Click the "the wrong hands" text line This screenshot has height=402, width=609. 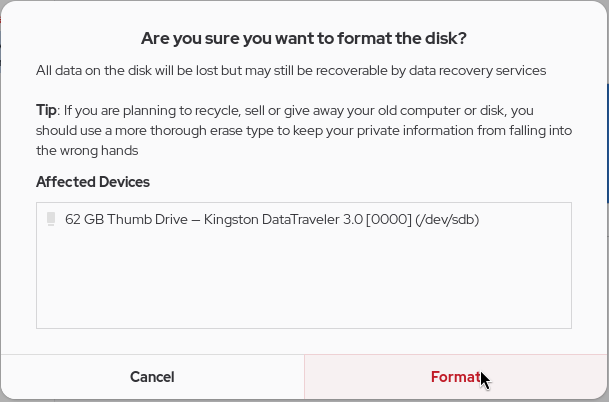click(x=87, y=150)
